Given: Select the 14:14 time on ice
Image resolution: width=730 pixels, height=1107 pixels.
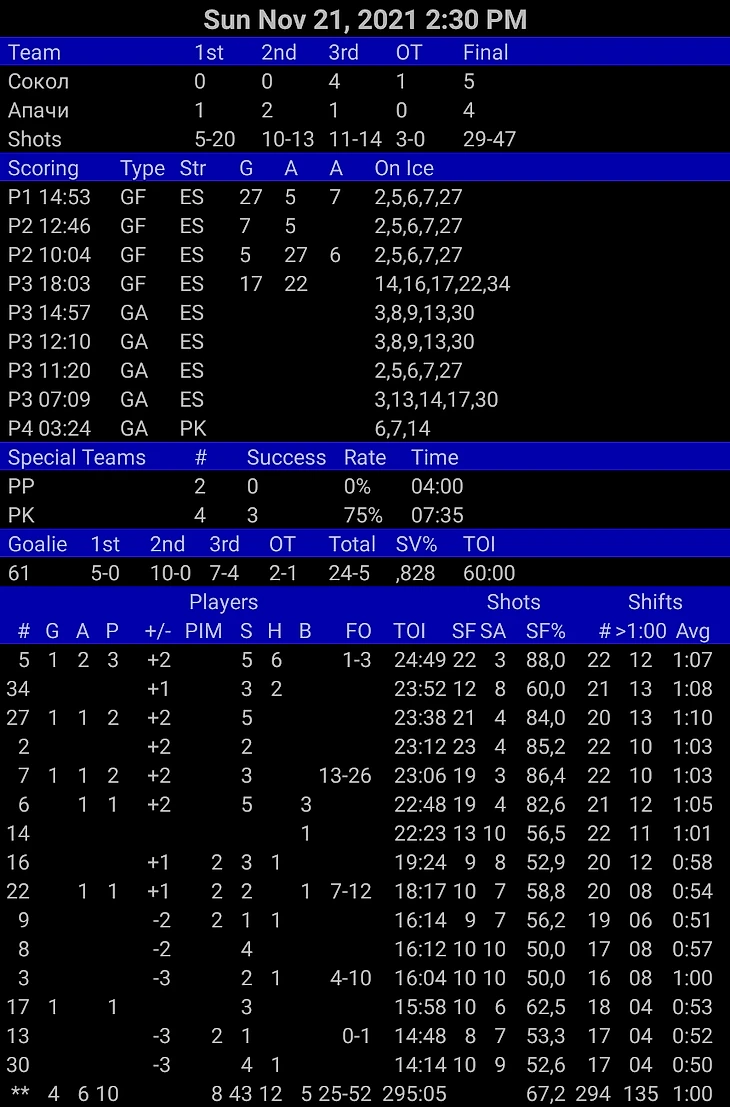Looking at the screenshot, I should (x=420, y=1065).
